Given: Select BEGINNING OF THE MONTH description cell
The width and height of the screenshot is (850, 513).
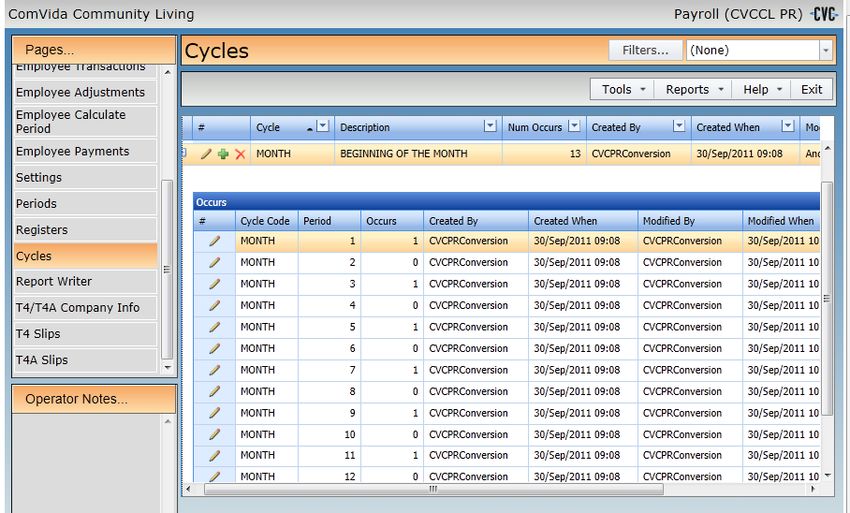Looking at the screenshot, I should [418, 154].
